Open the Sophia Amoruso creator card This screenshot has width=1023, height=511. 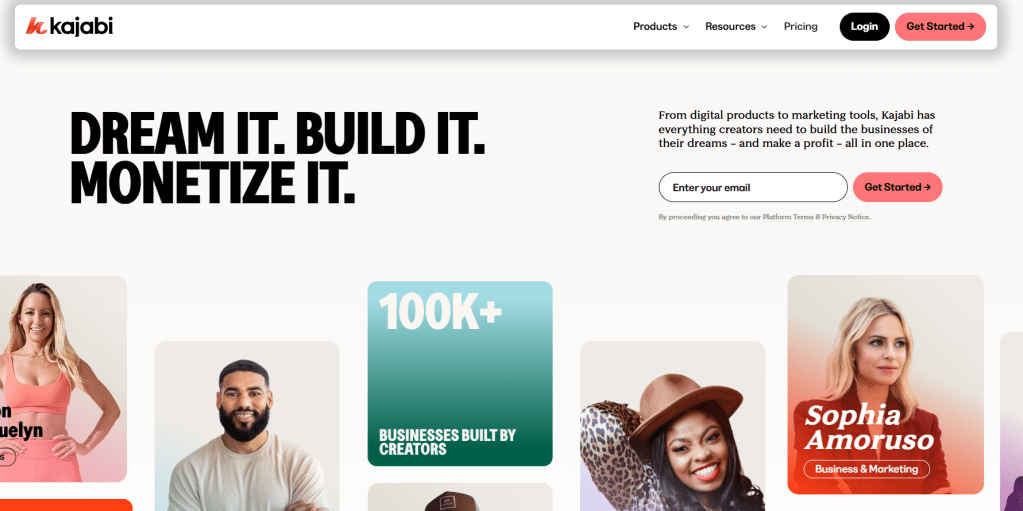[885, 384]
